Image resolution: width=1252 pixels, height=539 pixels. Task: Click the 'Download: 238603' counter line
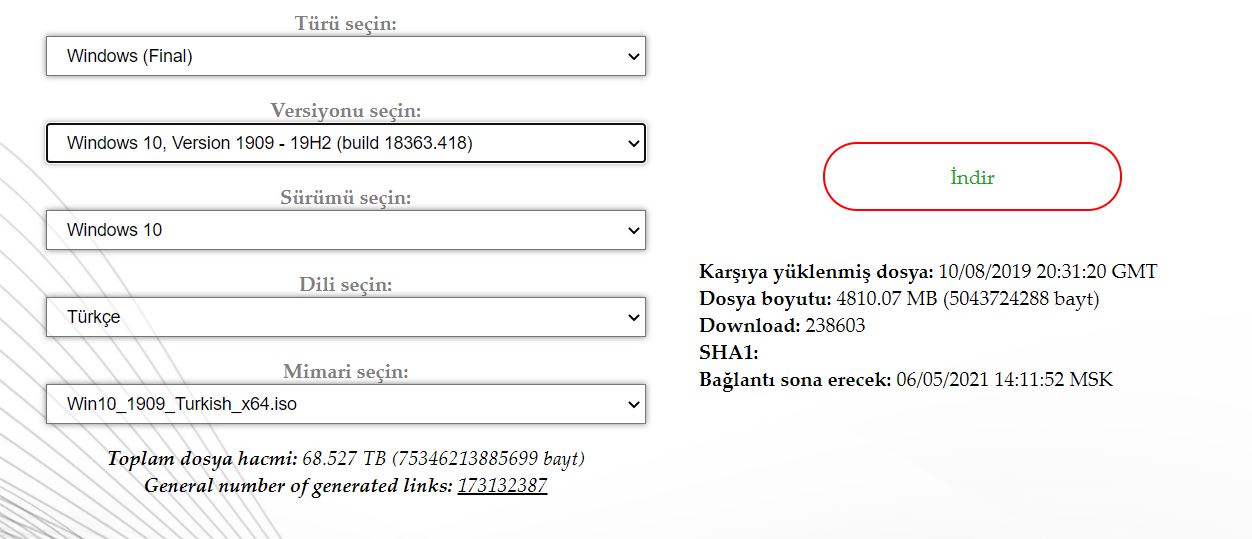point(782,326)
